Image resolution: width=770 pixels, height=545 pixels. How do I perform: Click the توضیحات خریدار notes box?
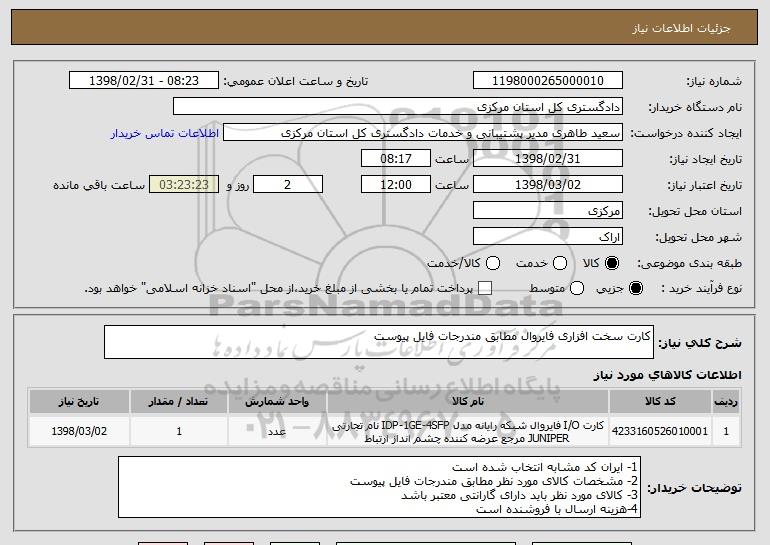click(379, 487)
